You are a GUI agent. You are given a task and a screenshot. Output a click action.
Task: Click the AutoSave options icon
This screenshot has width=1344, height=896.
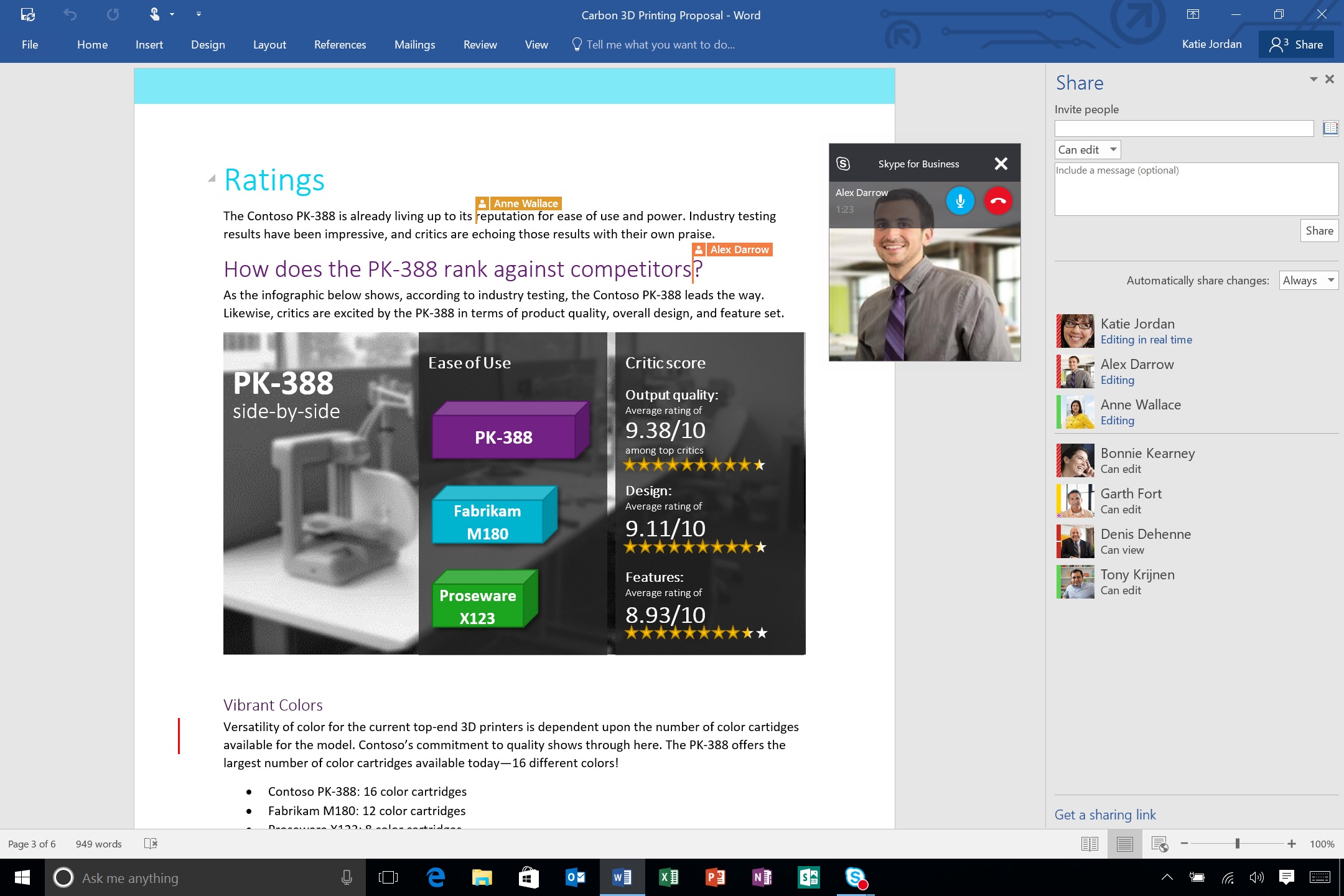(x=27, y=15)
